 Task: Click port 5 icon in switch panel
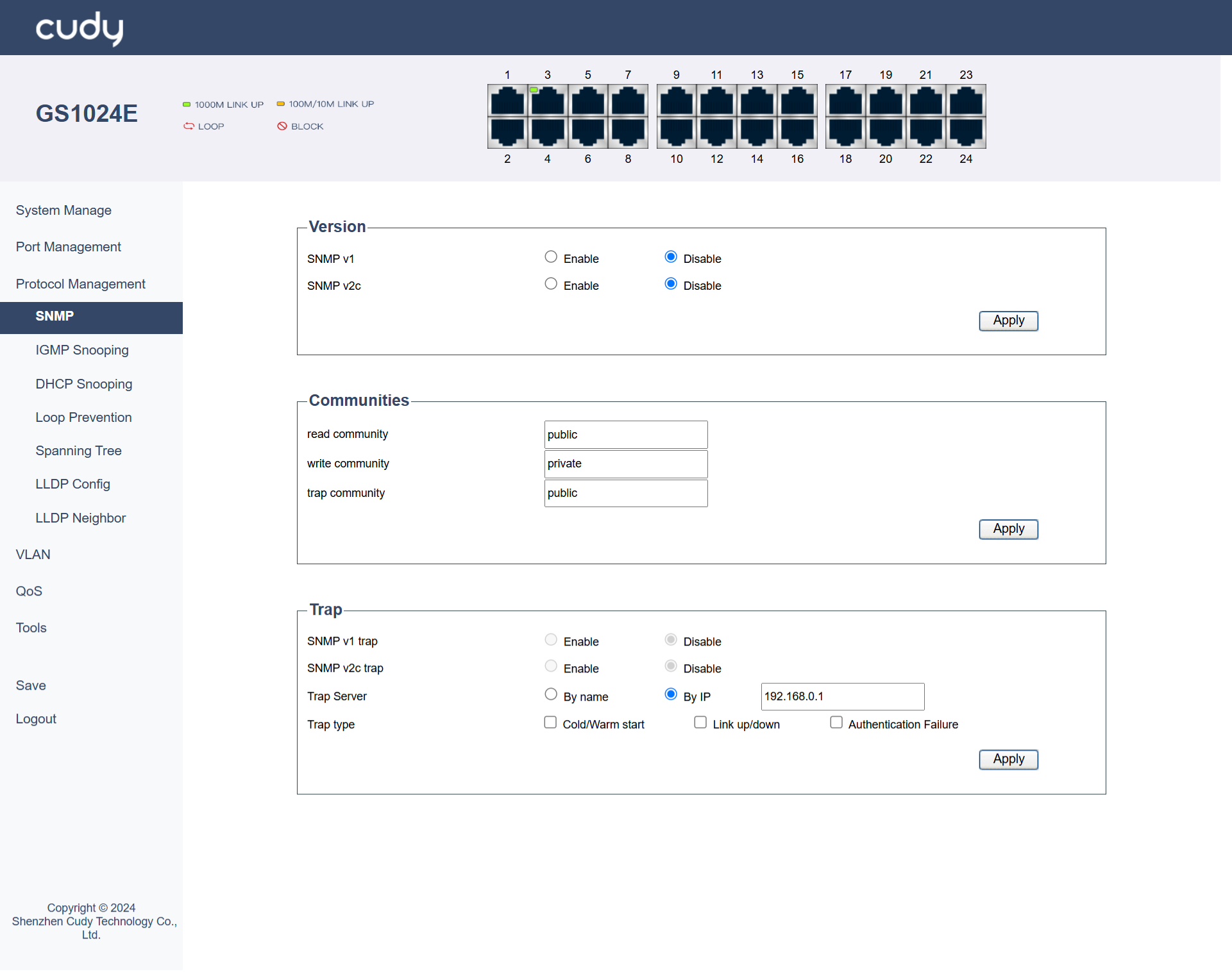click(588, 101)
